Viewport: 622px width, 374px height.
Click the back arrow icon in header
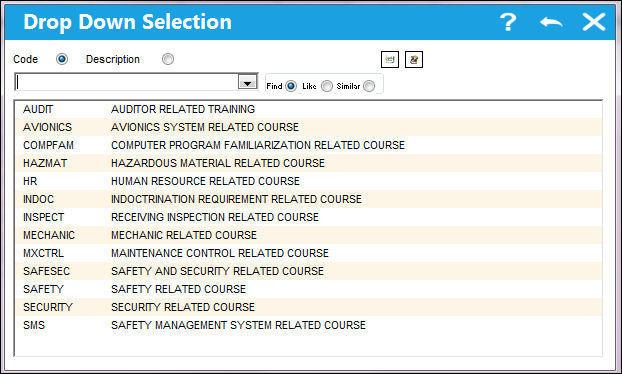pyautogui.click(x=551, y=22)
